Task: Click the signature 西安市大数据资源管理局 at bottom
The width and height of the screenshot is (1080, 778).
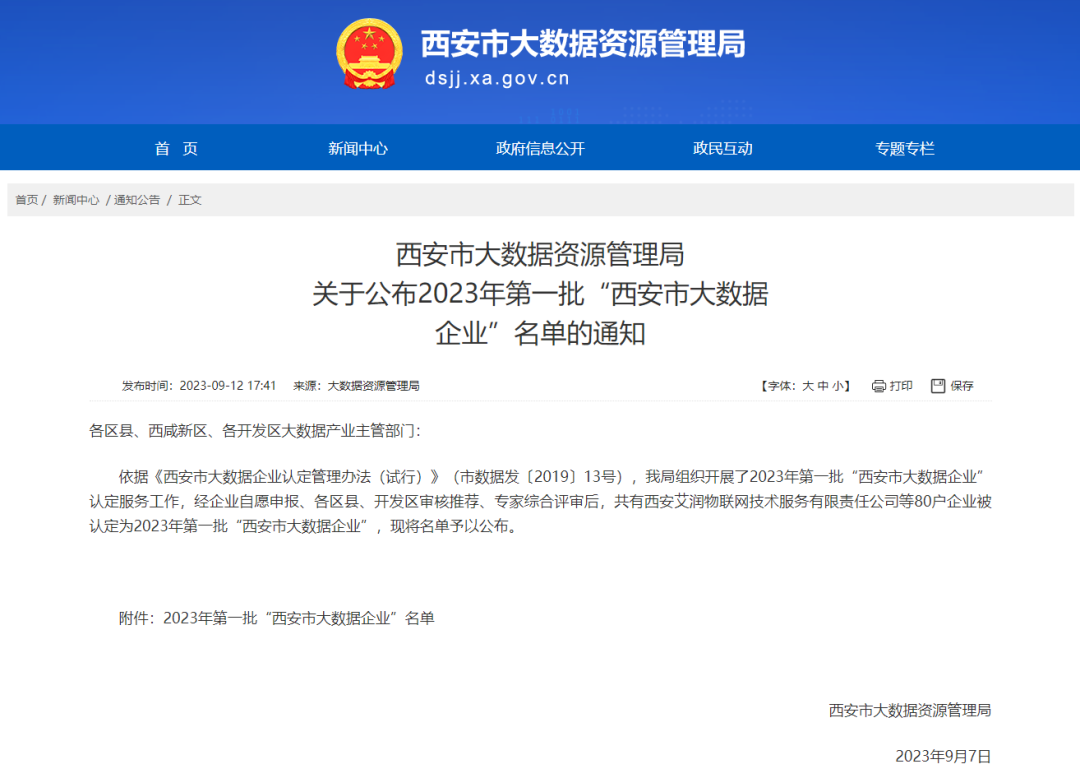Action: click(x=910, y=711)
